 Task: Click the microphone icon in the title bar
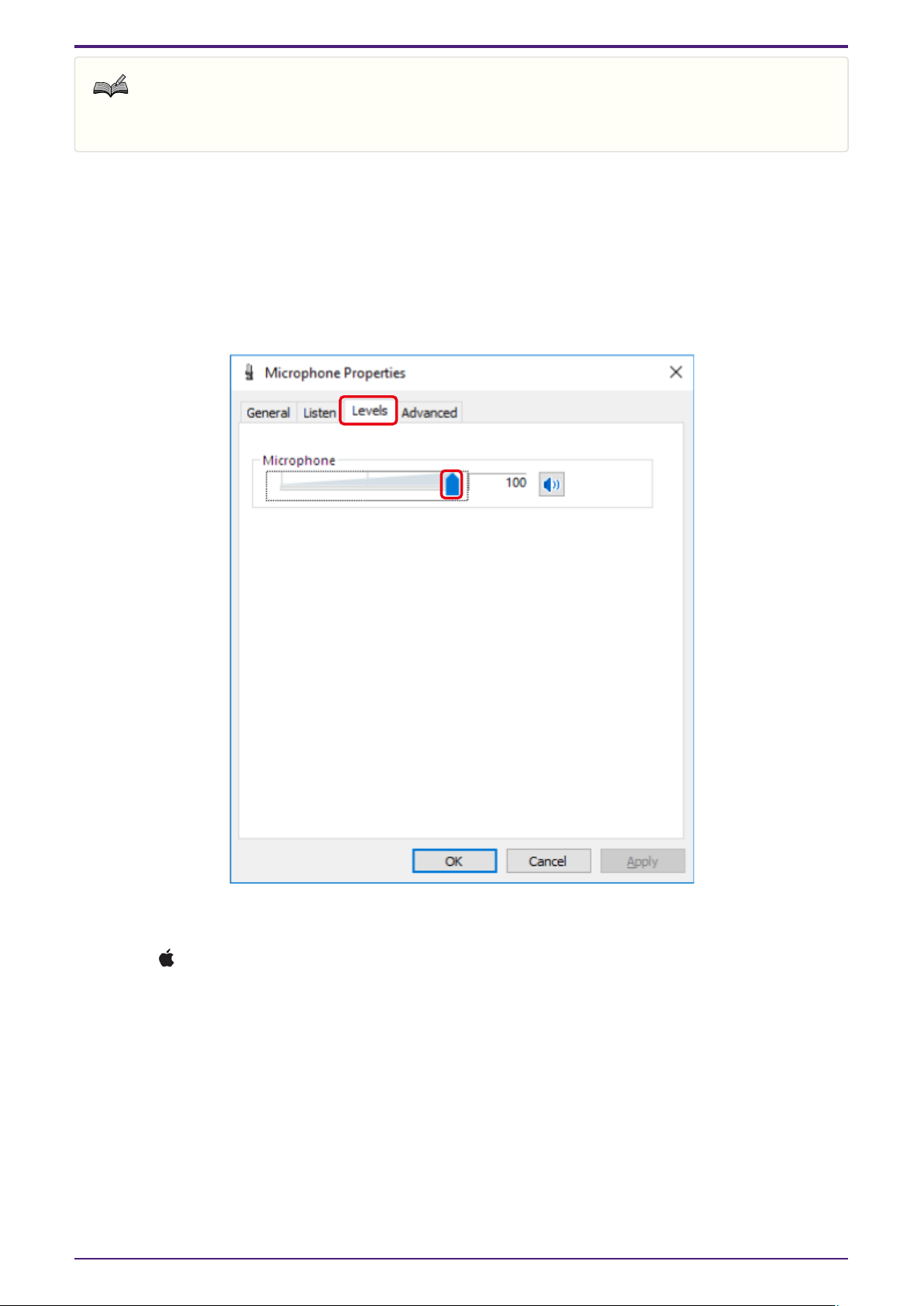pos(249,372)
